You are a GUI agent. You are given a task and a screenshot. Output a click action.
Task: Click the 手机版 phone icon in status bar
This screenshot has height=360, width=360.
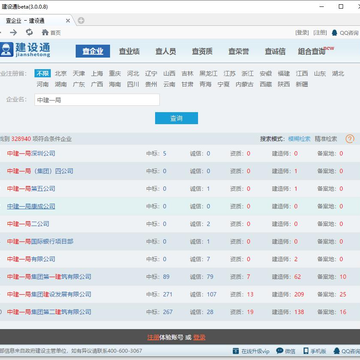306,351
